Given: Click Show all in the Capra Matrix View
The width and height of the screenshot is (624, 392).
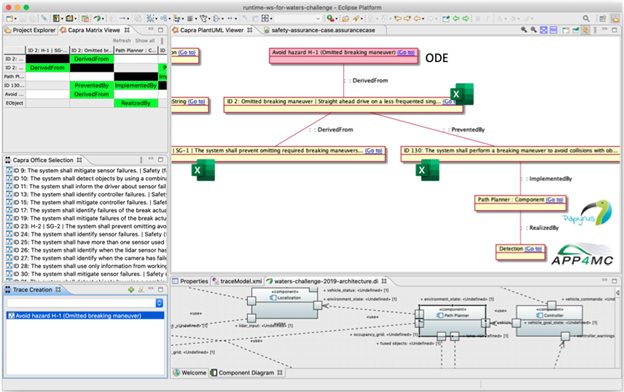Looking at the screenshot, I should (x=145, y=41).
